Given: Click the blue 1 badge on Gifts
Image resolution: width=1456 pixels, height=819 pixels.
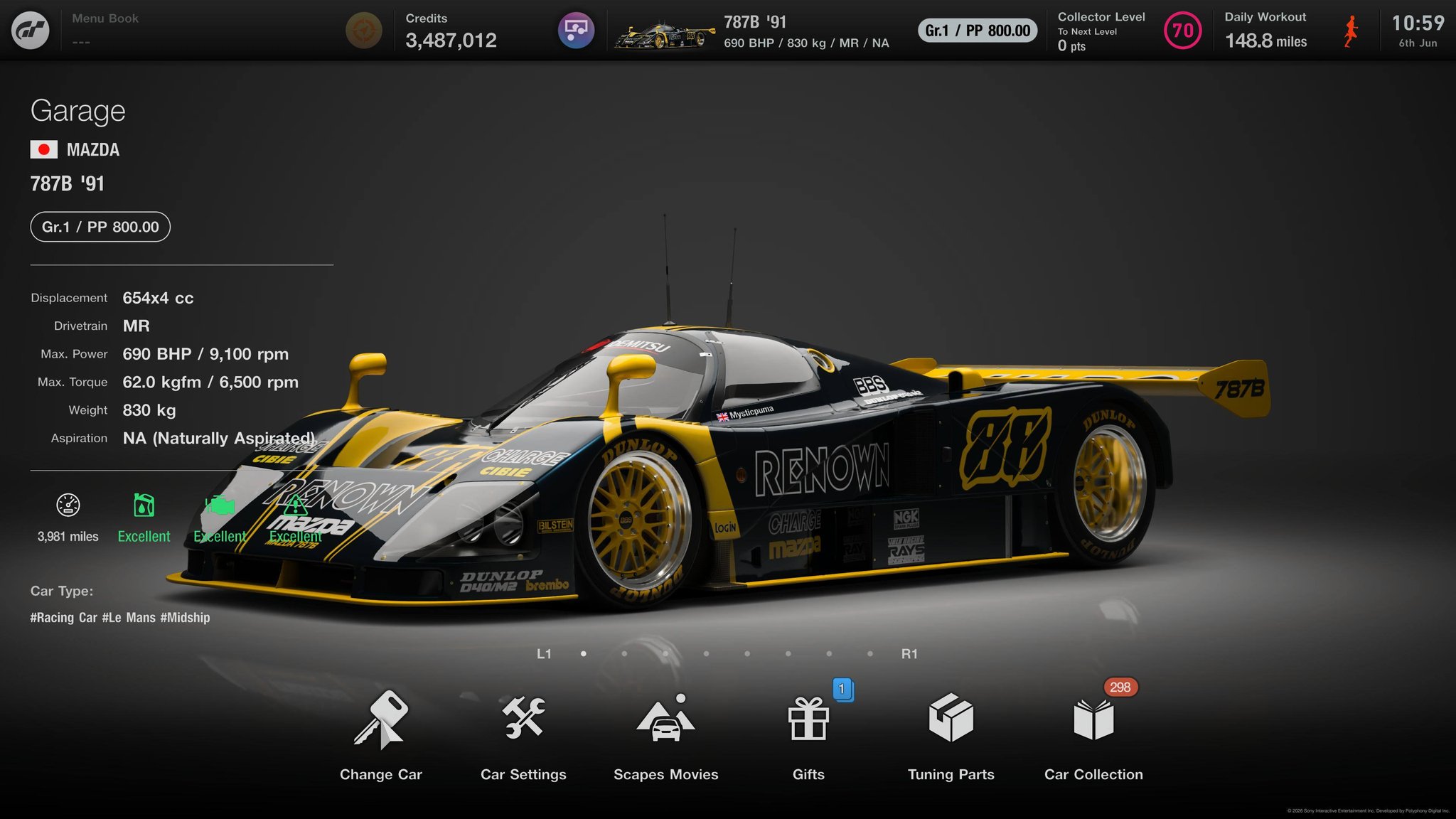Looking at the screenshot, I should [x=842, y=689].
